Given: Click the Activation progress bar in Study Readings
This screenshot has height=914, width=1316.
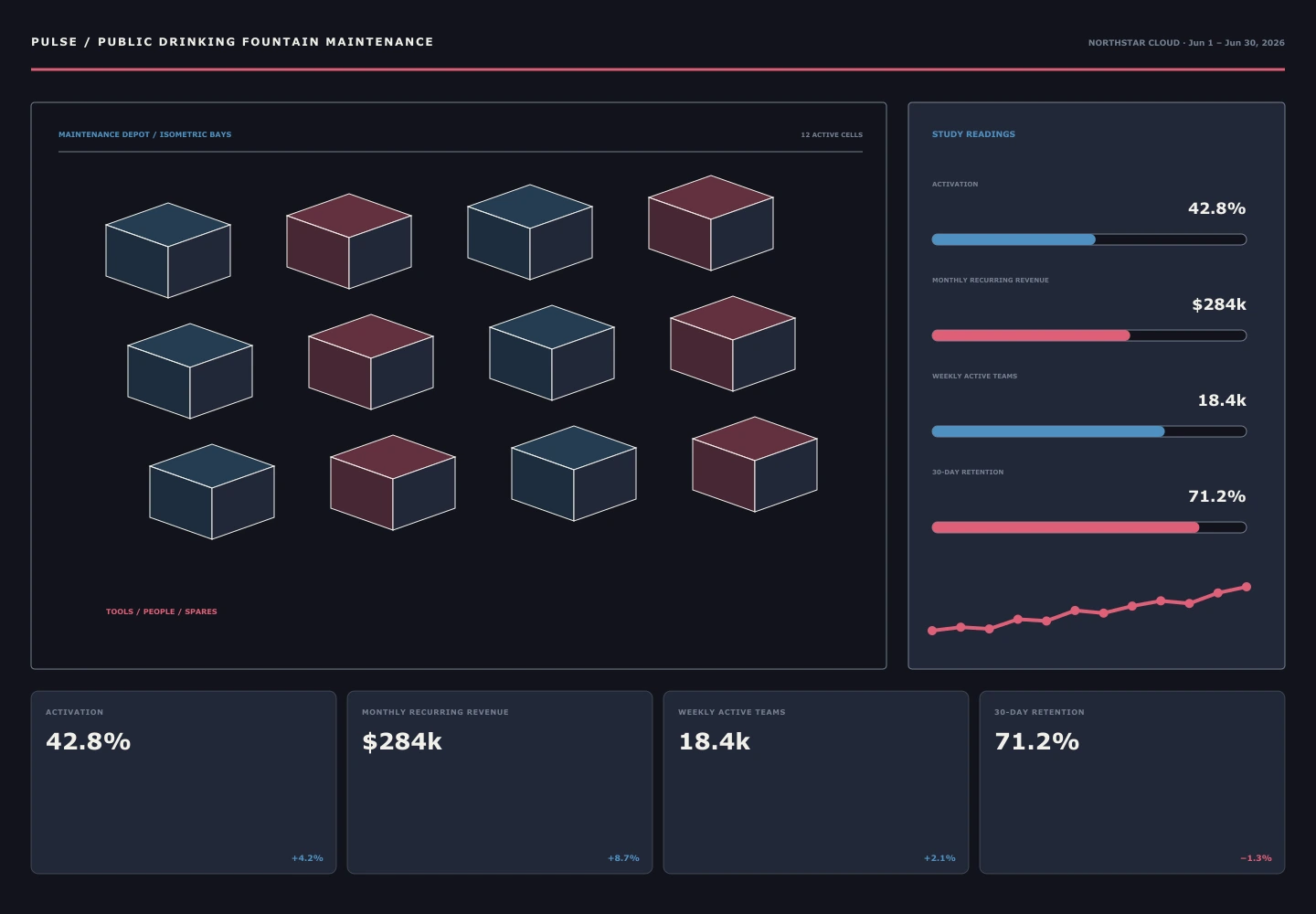Looking at the screenshot, I should pos(1088,239).
